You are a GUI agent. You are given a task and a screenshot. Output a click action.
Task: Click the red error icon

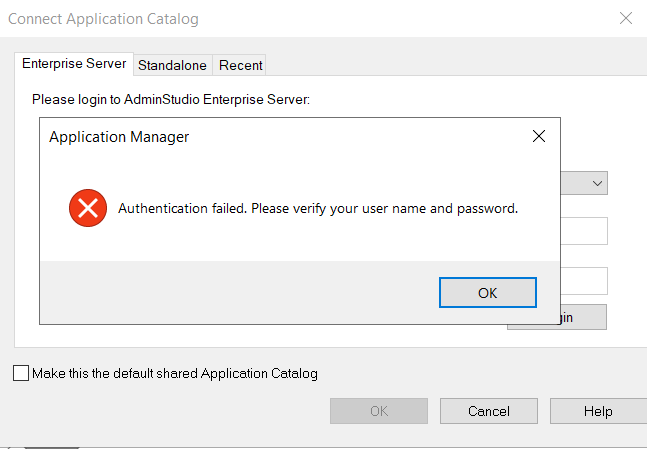(88, 208)
